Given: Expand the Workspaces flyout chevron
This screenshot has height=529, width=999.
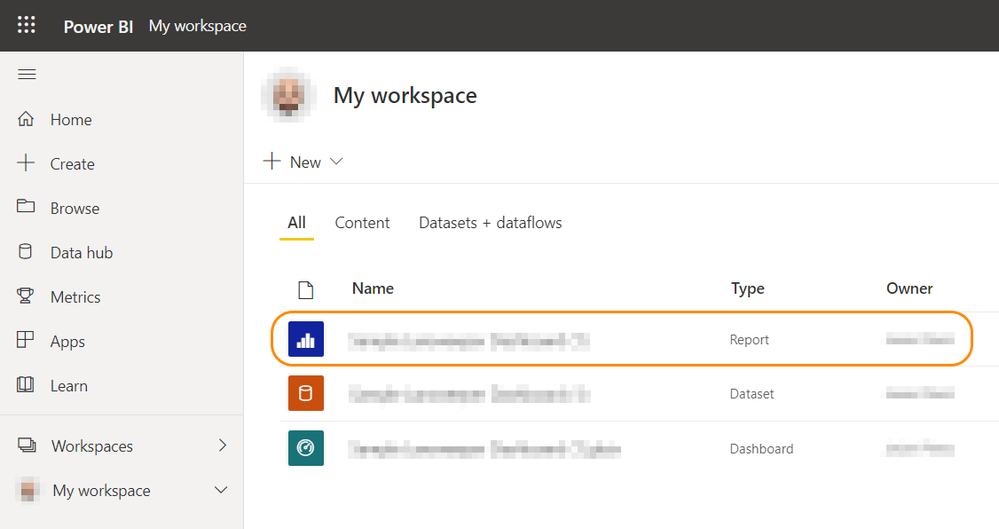Looking at the screenshot, I should point(222,446).
